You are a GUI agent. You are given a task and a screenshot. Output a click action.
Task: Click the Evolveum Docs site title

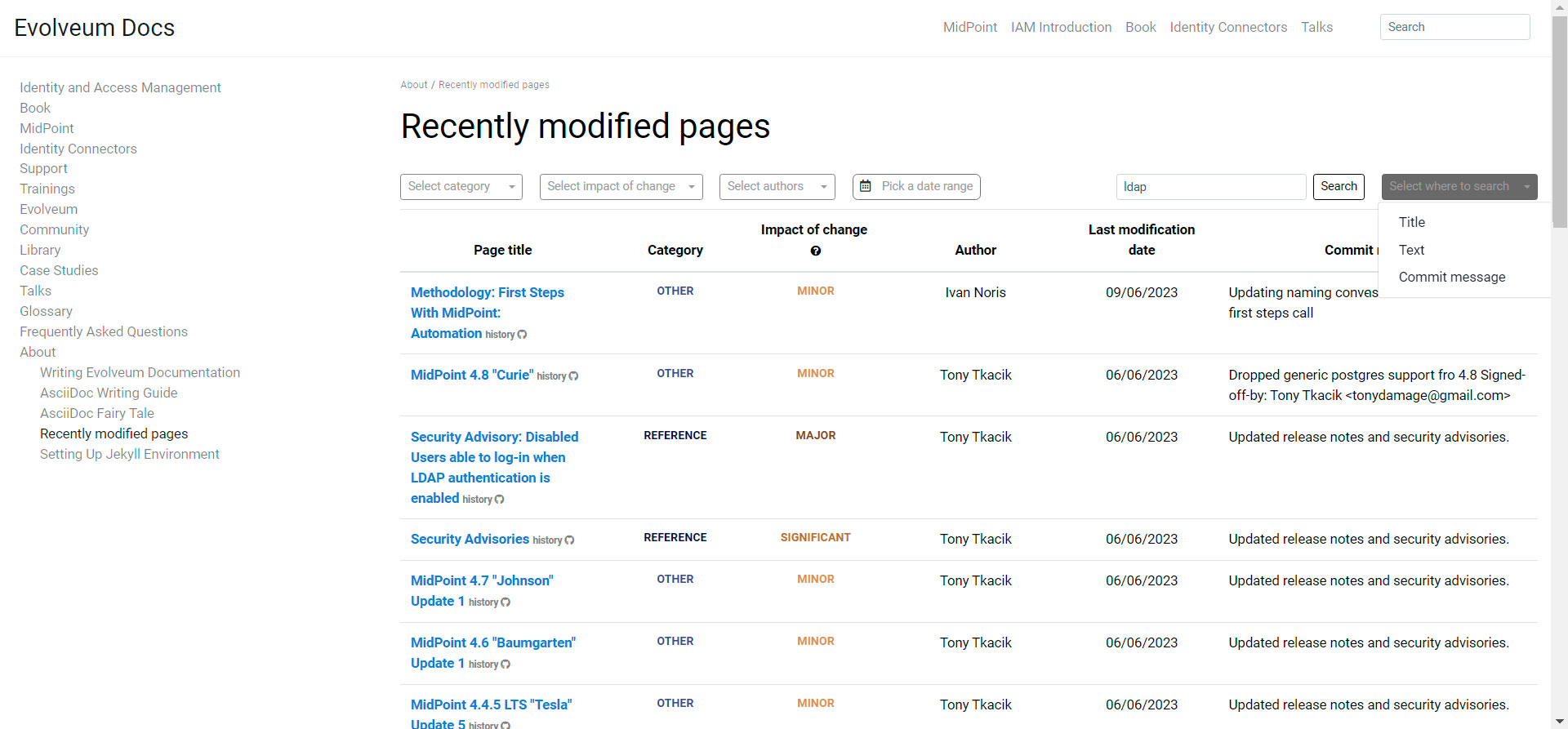(94, 28)
